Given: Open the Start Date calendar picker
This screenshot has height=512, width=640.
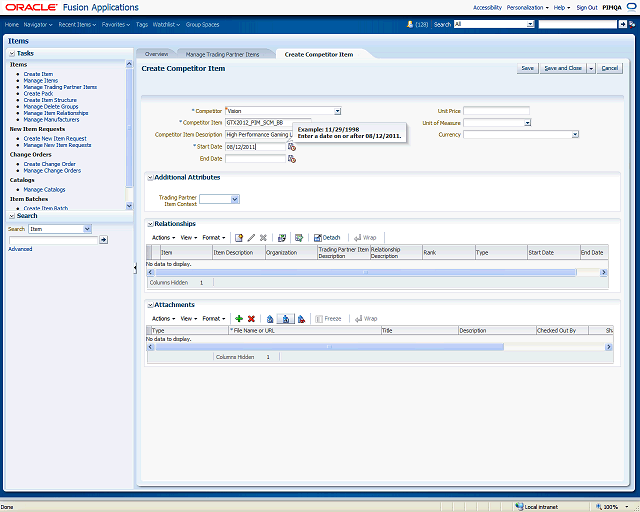Looking at the screenshot, I should point(291,147).
